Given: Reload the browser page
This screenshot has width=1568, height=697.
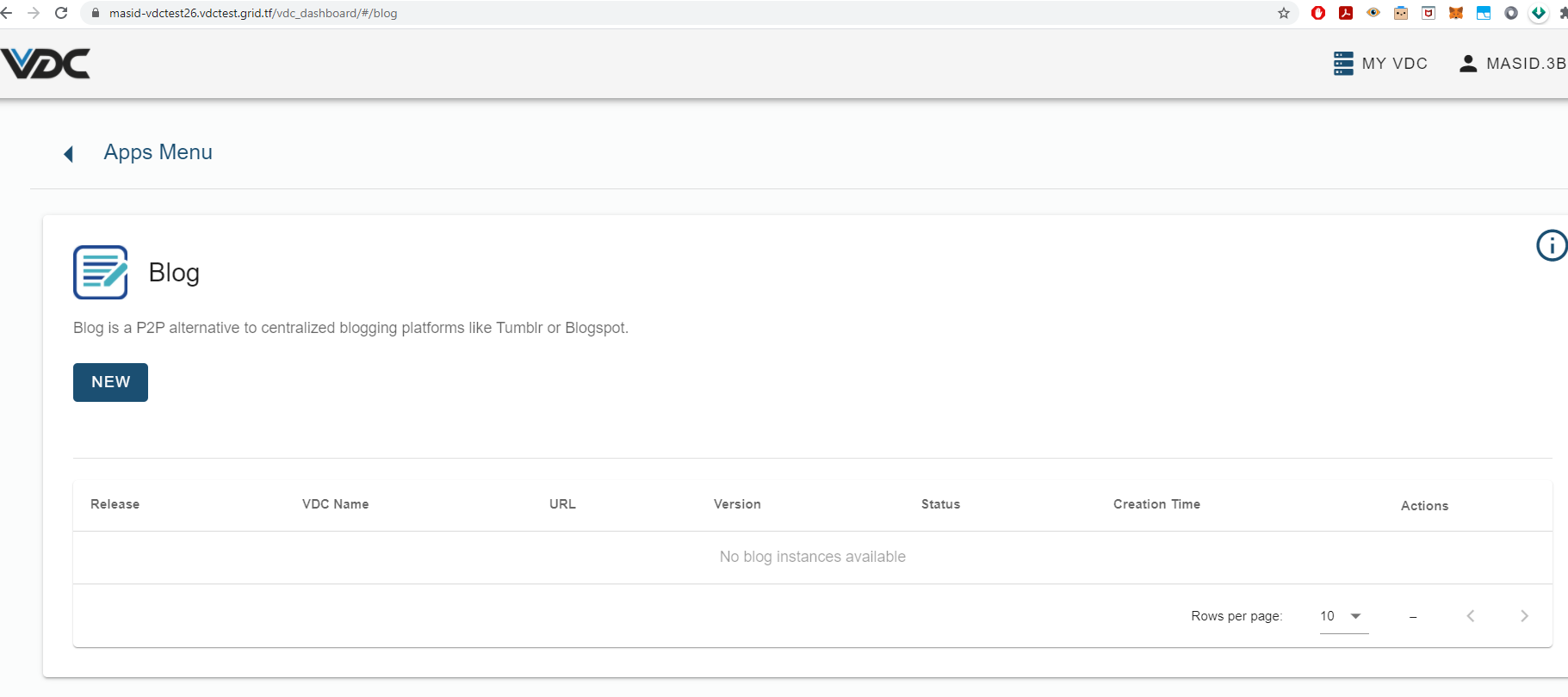Looking at the screenshot, I should [61, 13].
